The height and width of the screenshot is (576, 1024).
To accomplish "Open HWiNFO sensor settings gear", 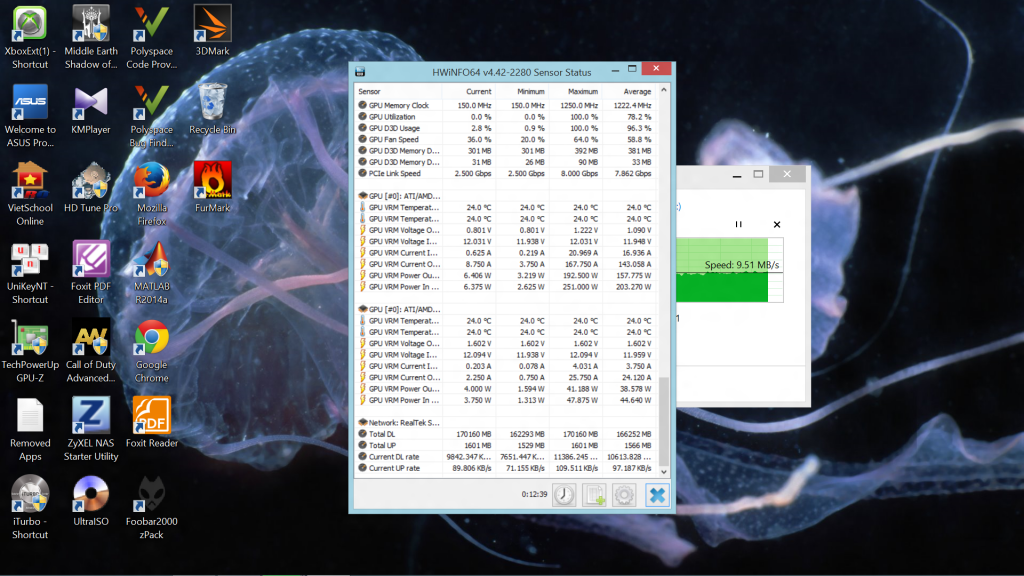I will (x=625, y=494).
